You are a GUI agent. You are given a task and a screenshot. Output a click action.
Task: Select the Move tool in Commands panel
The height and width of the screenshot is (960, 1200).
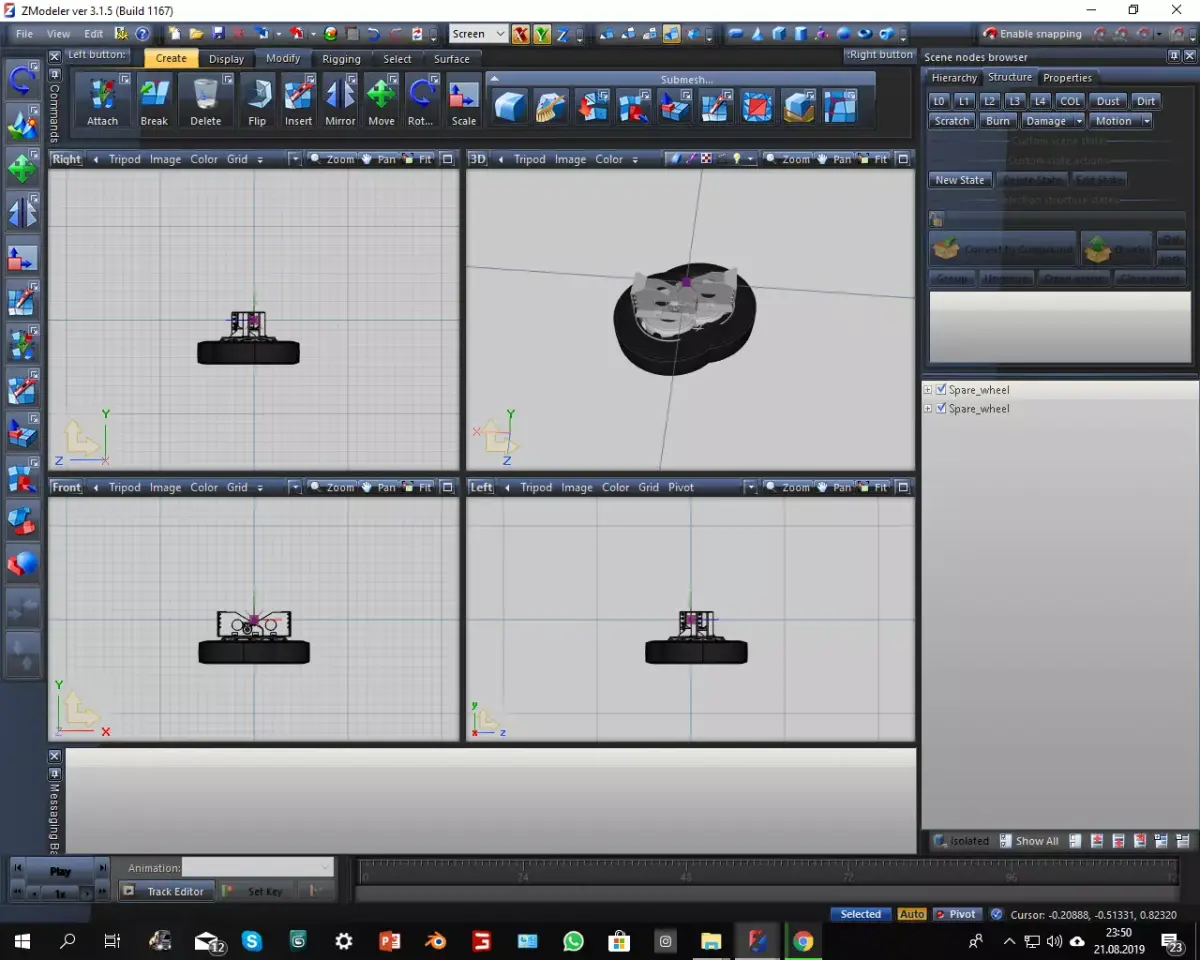click(x=381, y=101)
